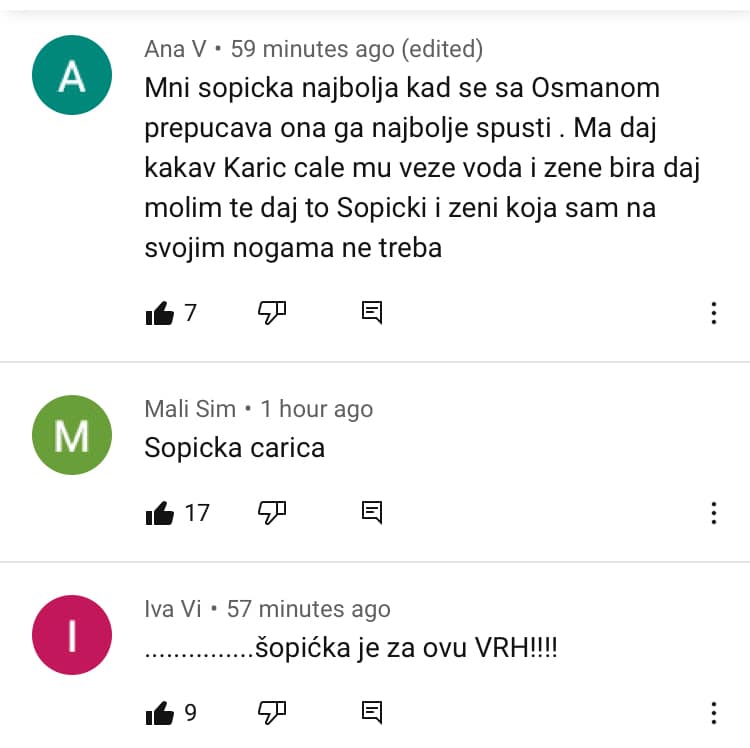Like Iva Vi's comment
This screenshot has height=748, width=750.
160,713
